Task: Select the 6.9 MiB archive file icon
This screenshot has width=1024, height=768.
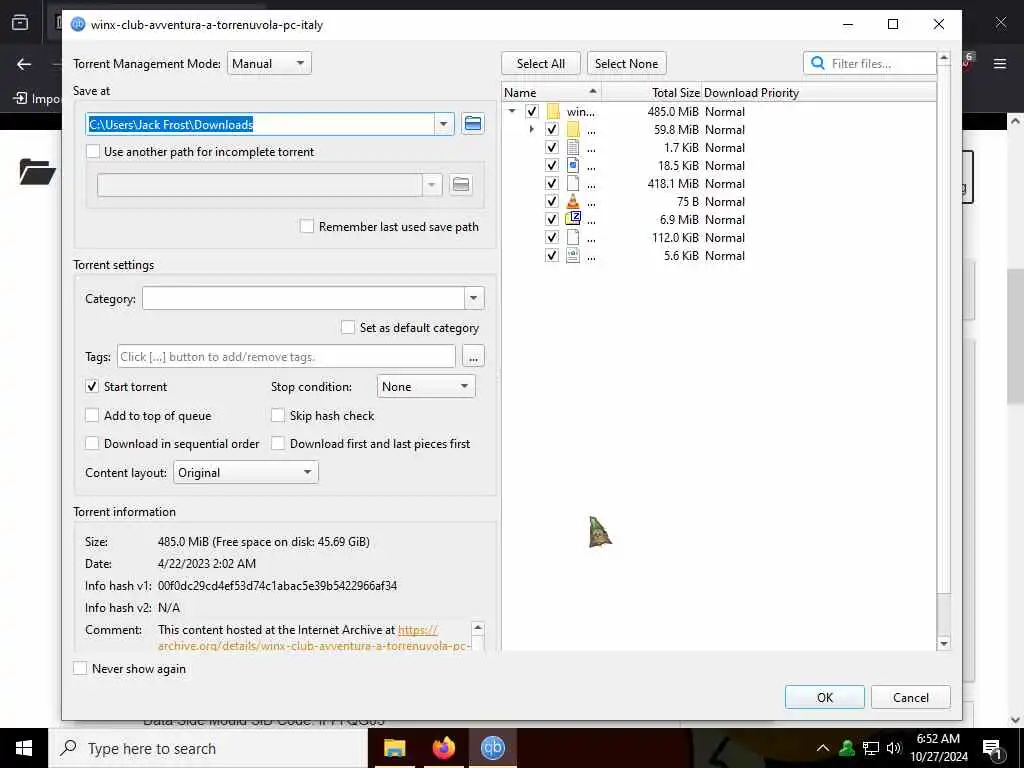Action: tap(573, 219)
